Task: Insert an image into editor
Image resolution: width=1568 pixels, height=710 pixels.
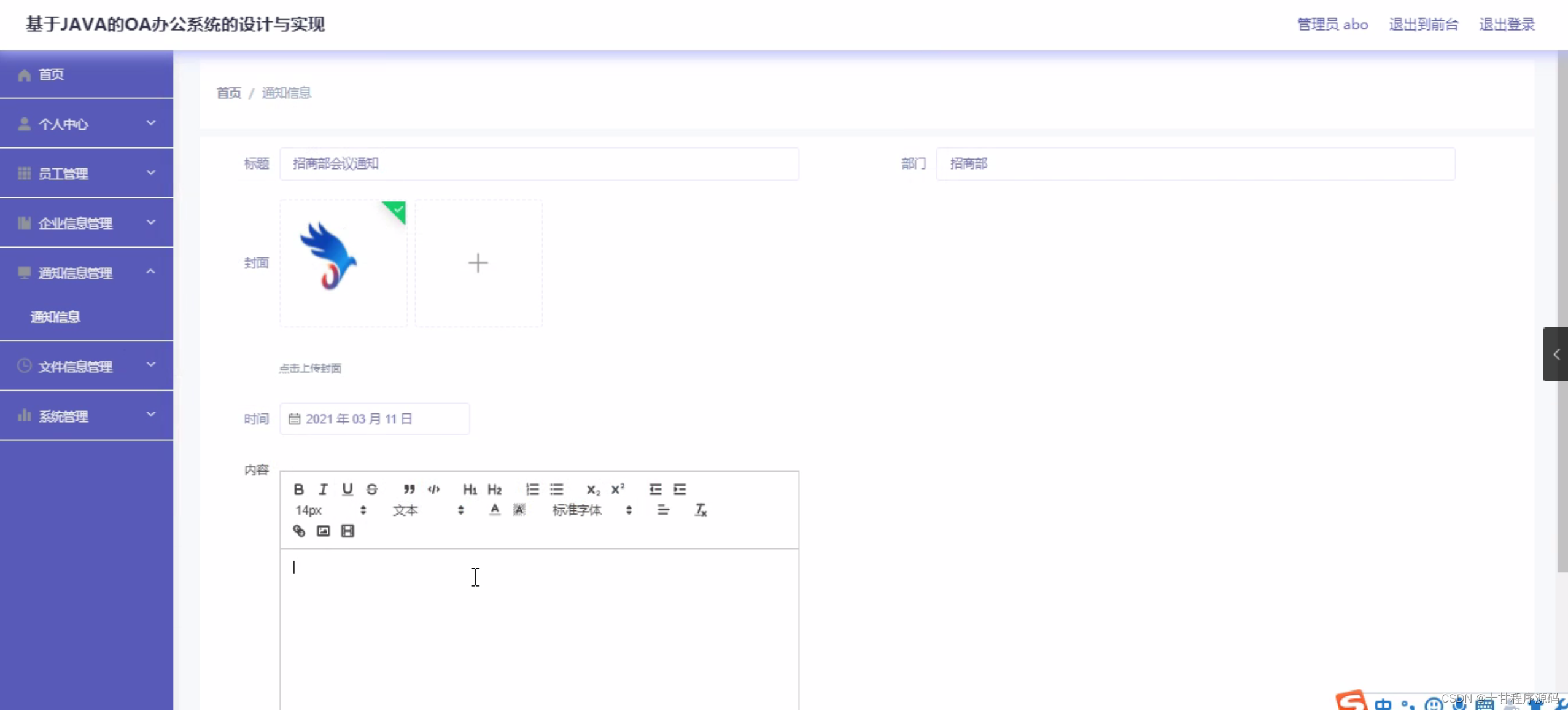Action: (324, 531)
